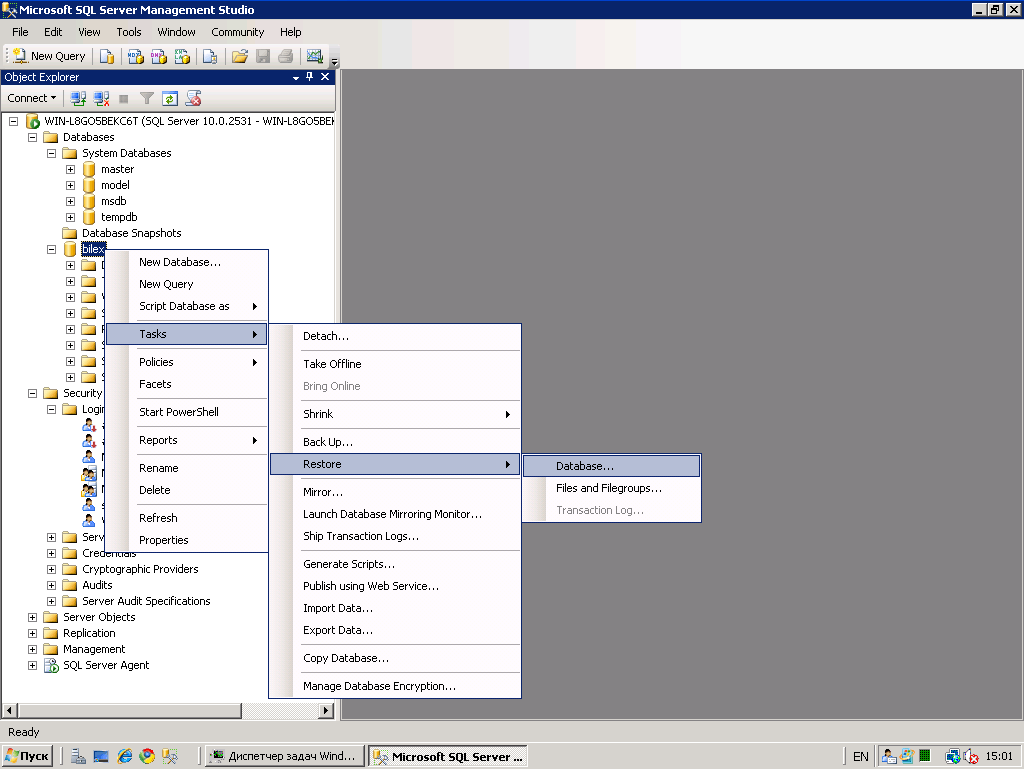
Task: Click the Analysis Services XMLA Query icon
Action: pyautogui.click(x=182, y=56)
